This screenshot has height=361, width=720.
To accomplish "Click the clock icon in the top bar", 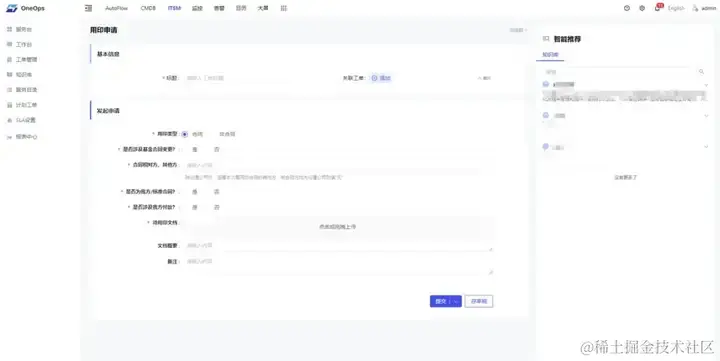I will point(627,8).
